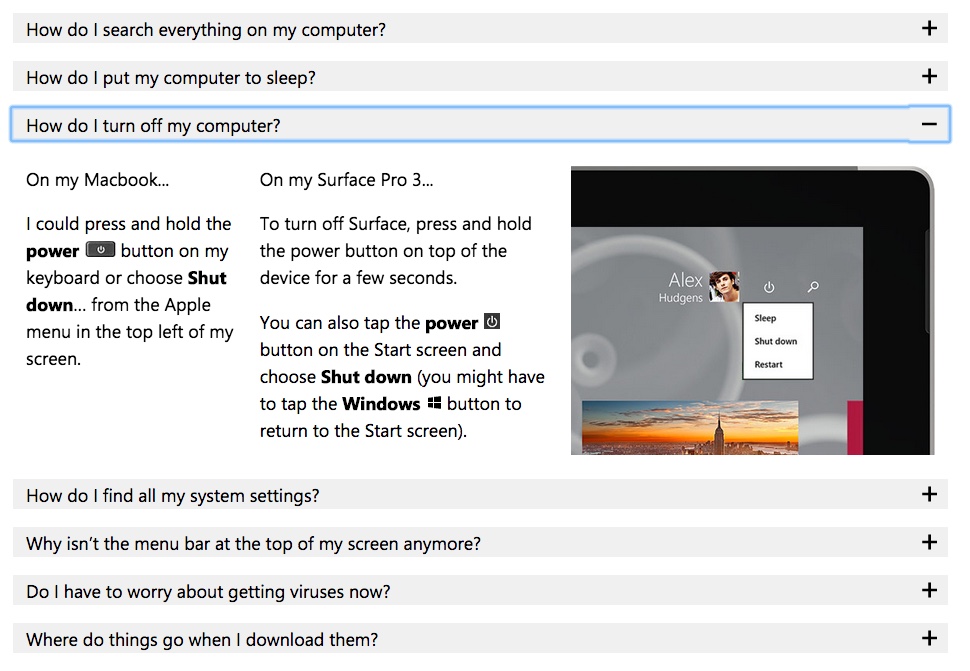Click the city skyline tile in the Surface image

point(690,427)
